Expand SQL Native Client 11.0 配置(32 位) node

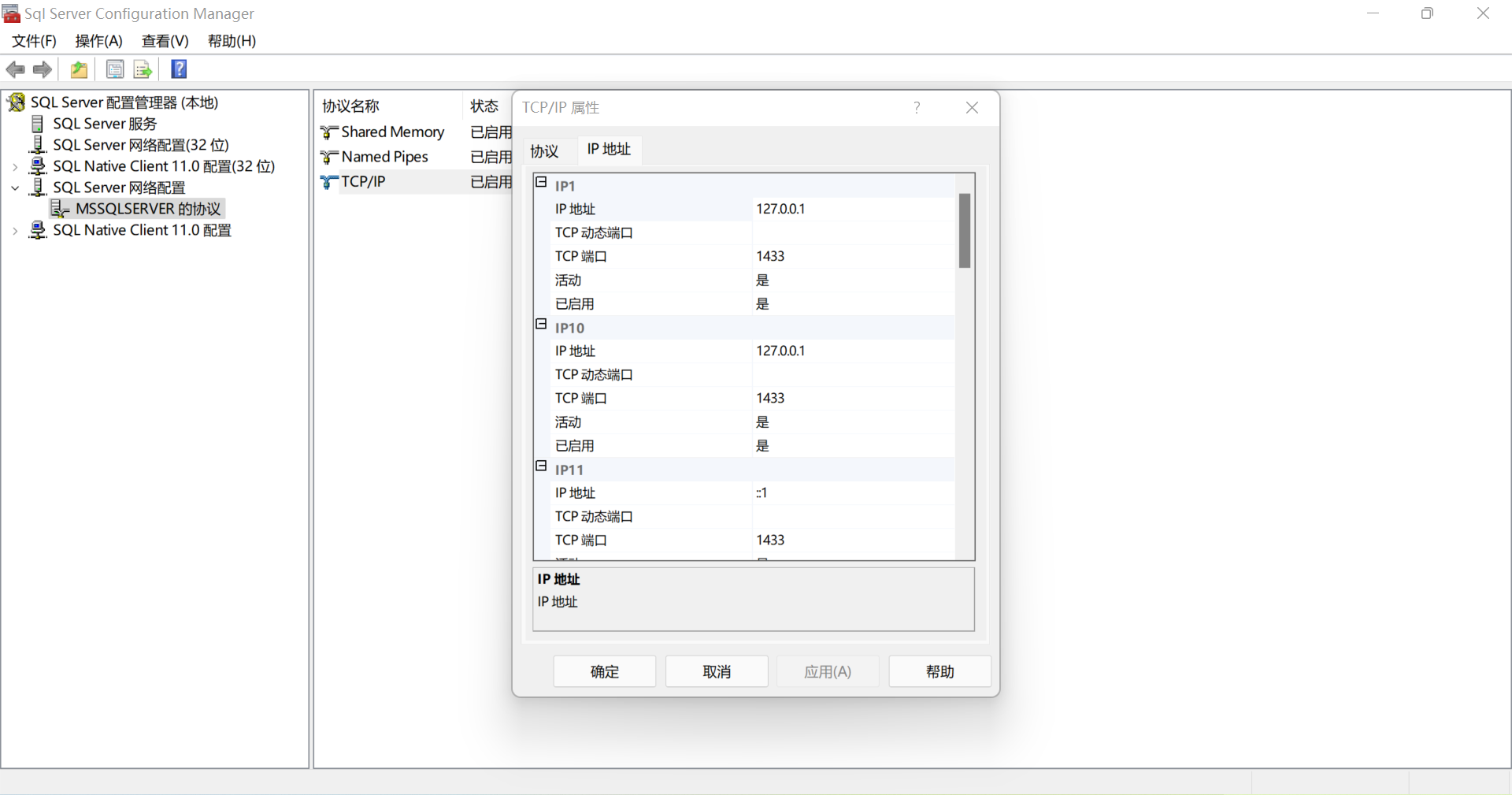(15, 167)
